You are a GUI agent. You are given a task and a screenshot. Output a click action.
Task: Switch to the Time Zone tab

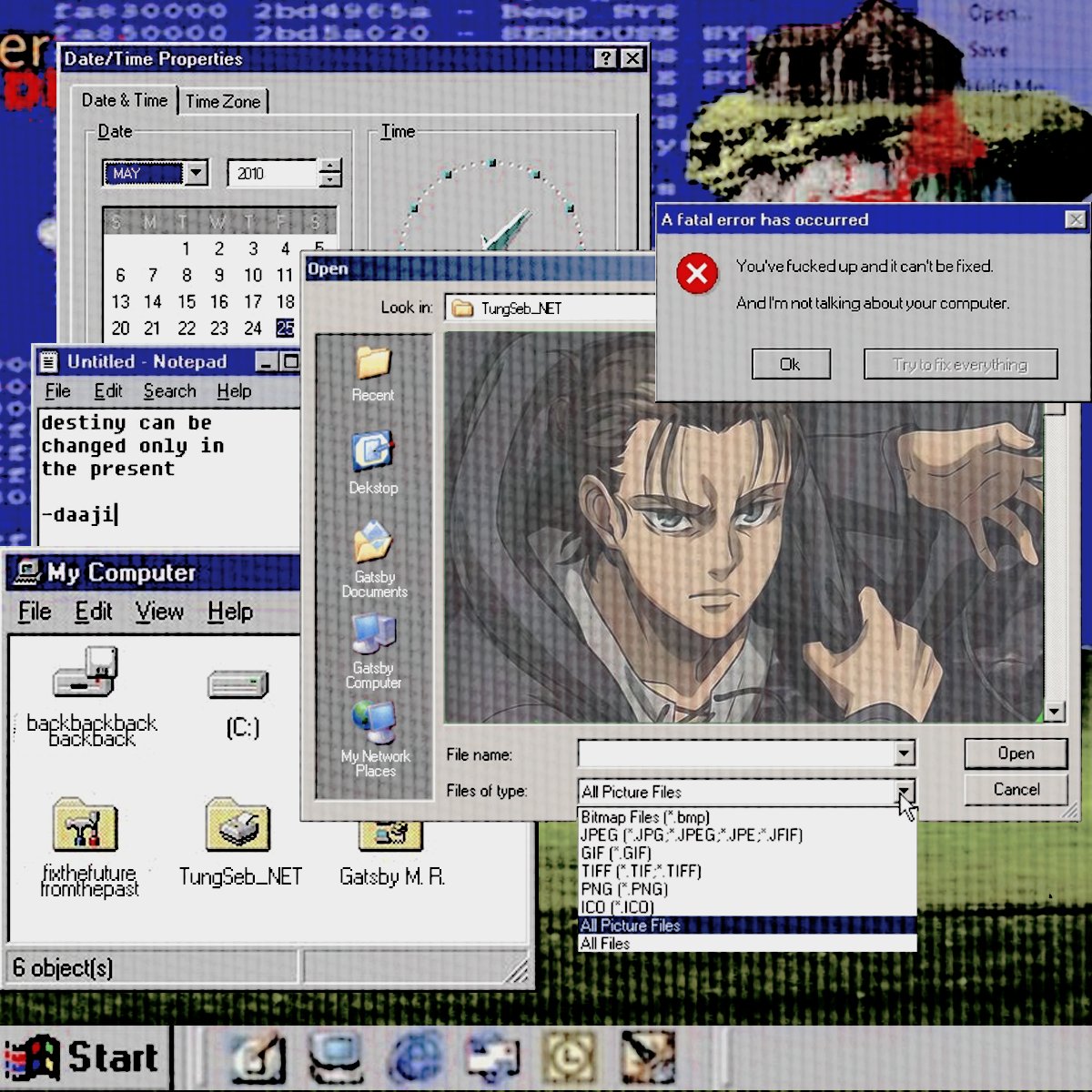pyautogui.click(x=223, y=101)
